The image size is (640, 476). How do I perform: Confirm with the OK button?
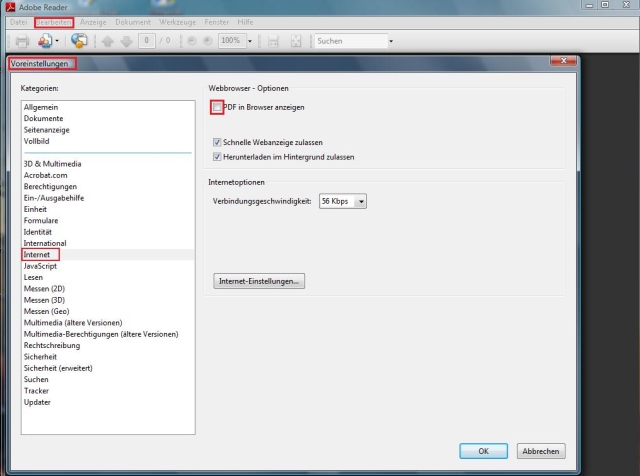coord(484,451)
